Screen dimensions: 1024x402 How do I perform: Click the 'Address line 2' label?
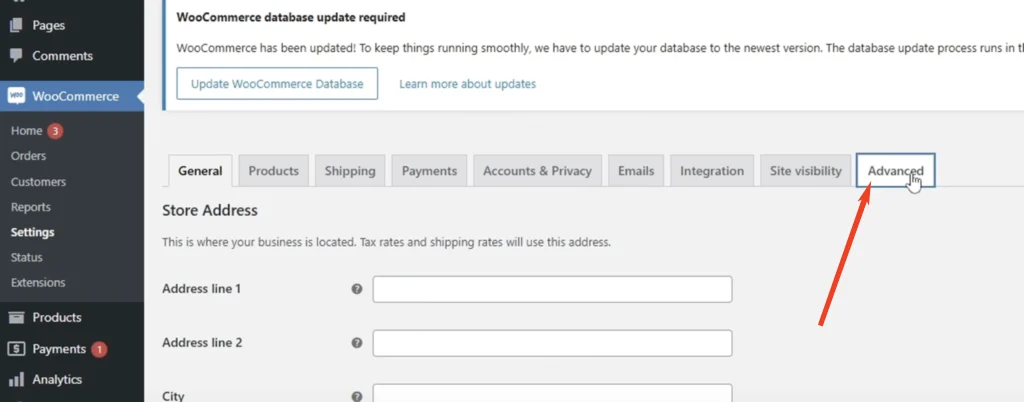pos(202,342)
